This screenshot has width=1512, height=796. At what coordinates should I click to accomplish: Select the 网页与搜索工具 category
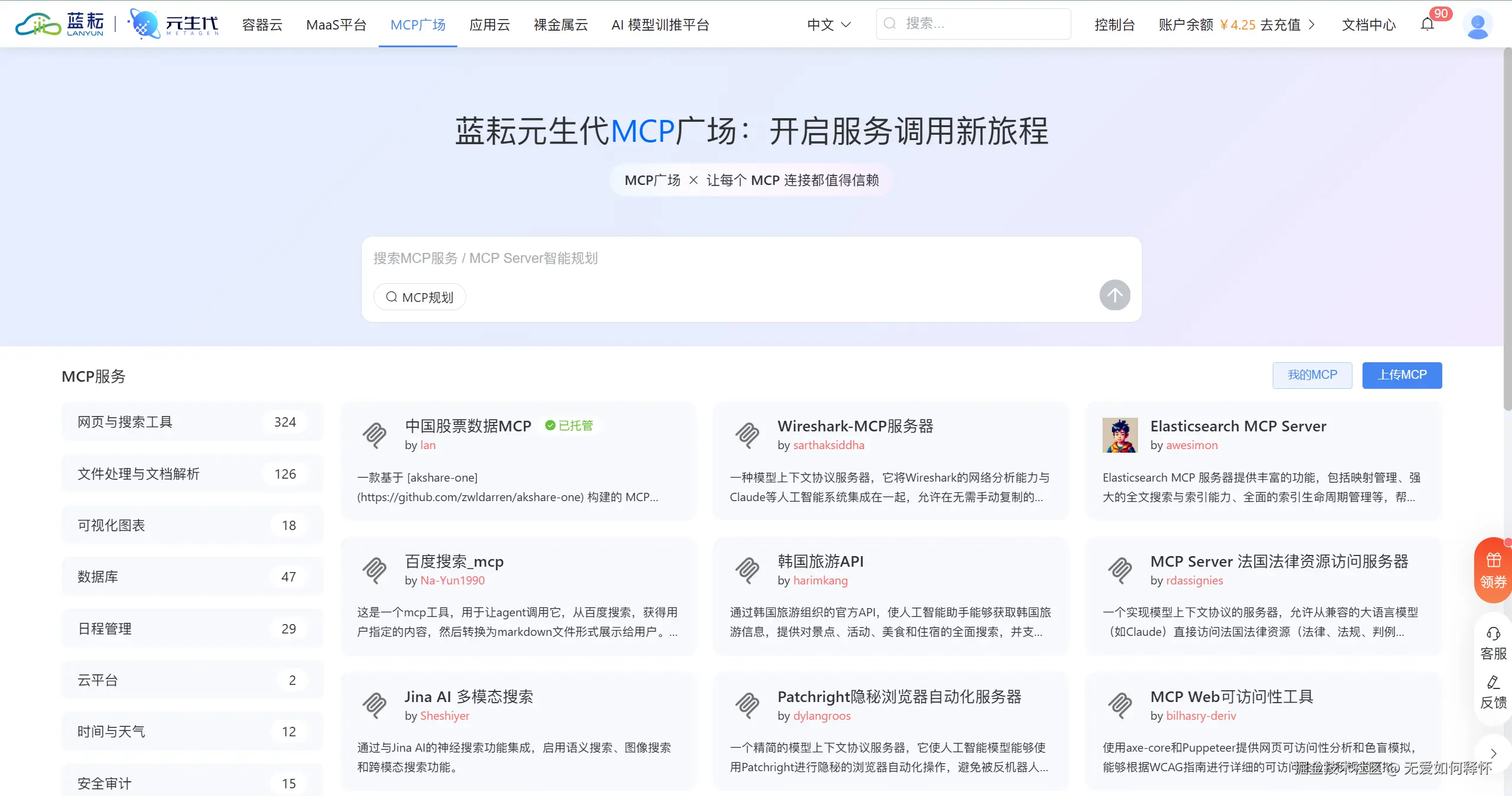click(x=193, y=422)
